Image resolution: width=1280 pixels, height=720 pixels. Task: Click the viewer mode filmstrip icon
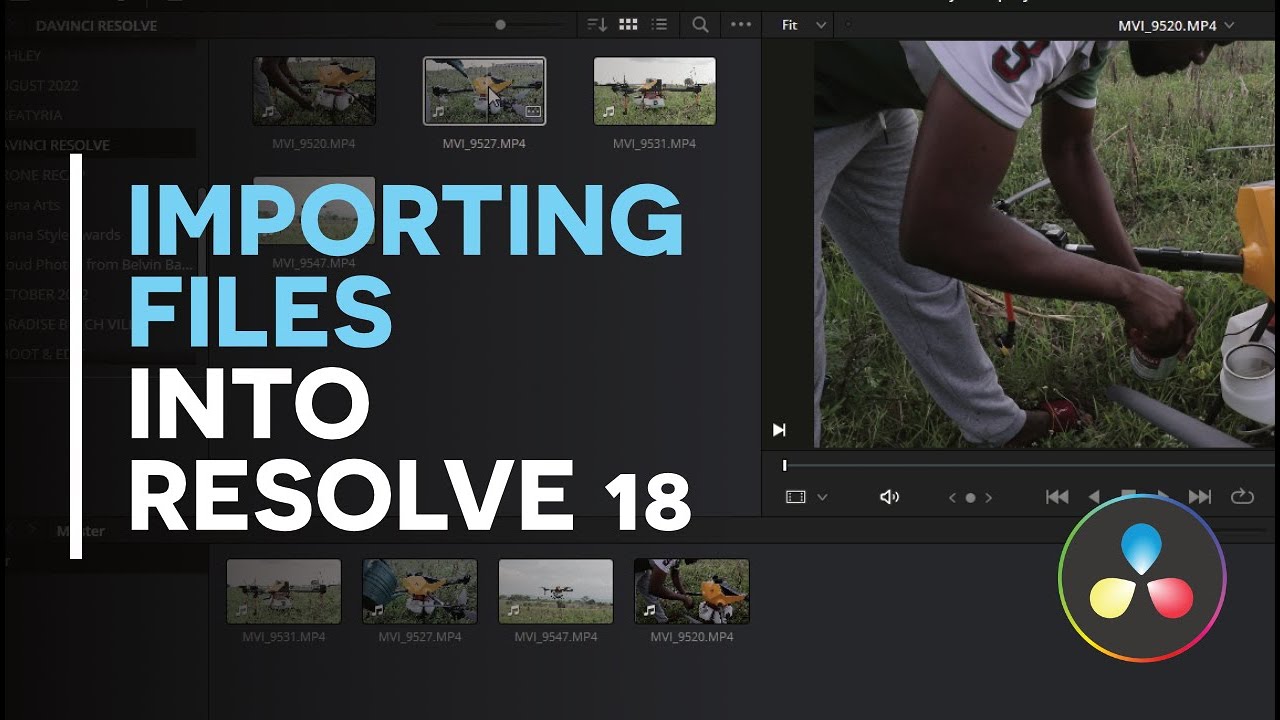pyautogui.click(x=796, y=497)
